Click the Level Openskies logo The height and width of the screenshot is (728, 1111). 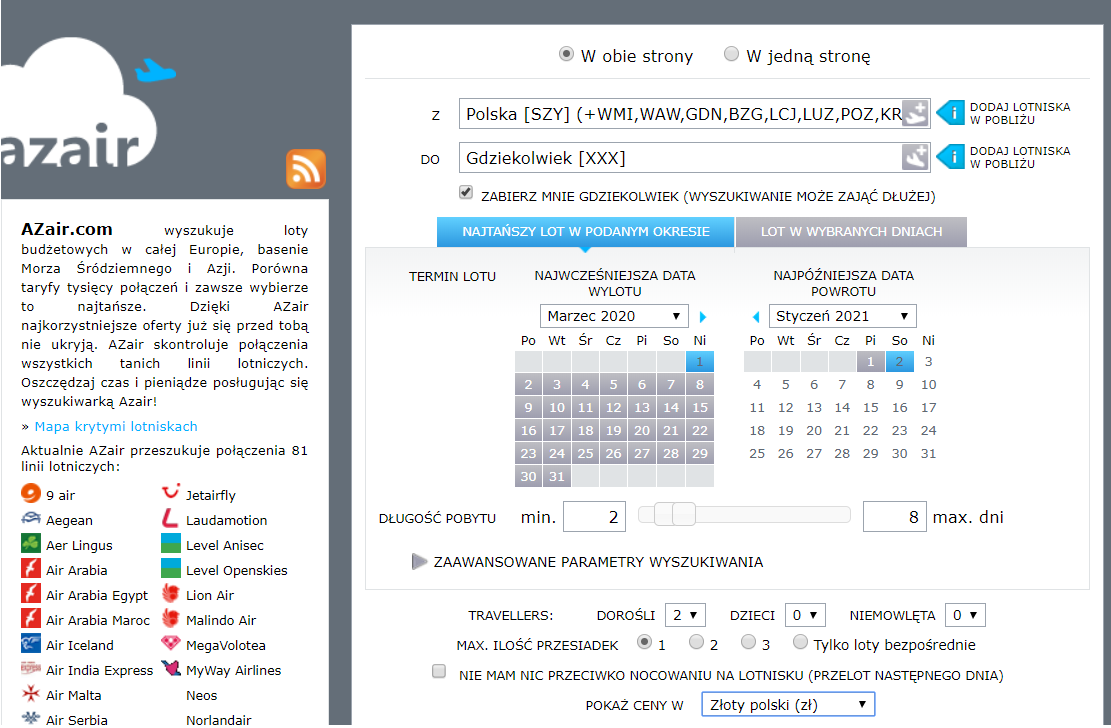[171, 568]
